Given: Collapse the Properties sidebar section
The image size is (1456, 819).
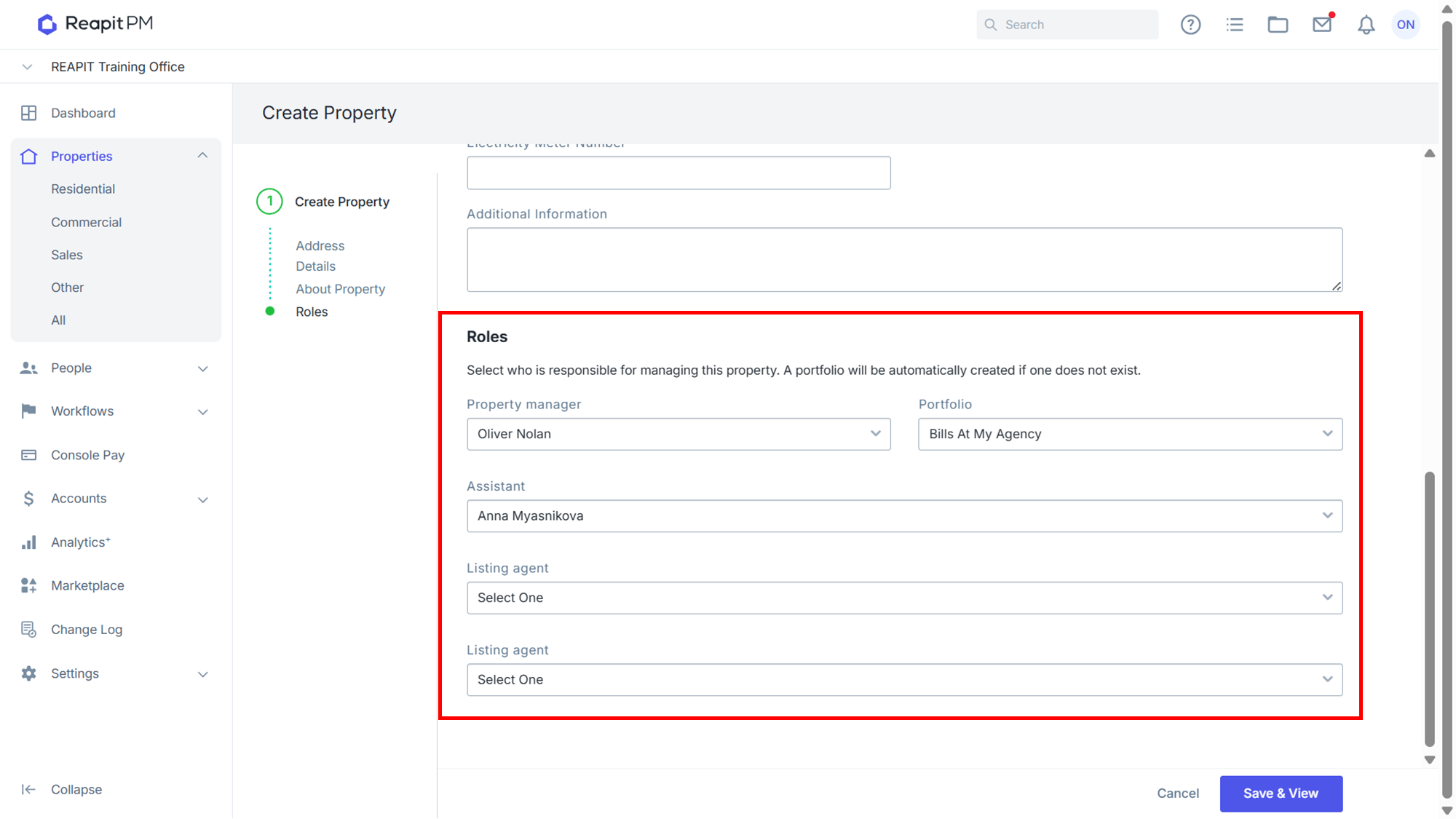Looking at the screenshot, I should pyautogui.click(x=202, y=156).
